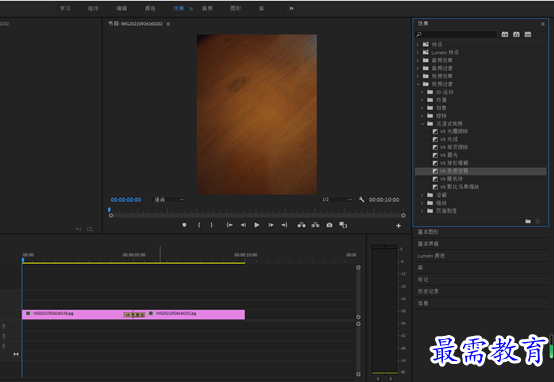
Task: Add a marker using the marker icon
Action: [x=184, y=225]
